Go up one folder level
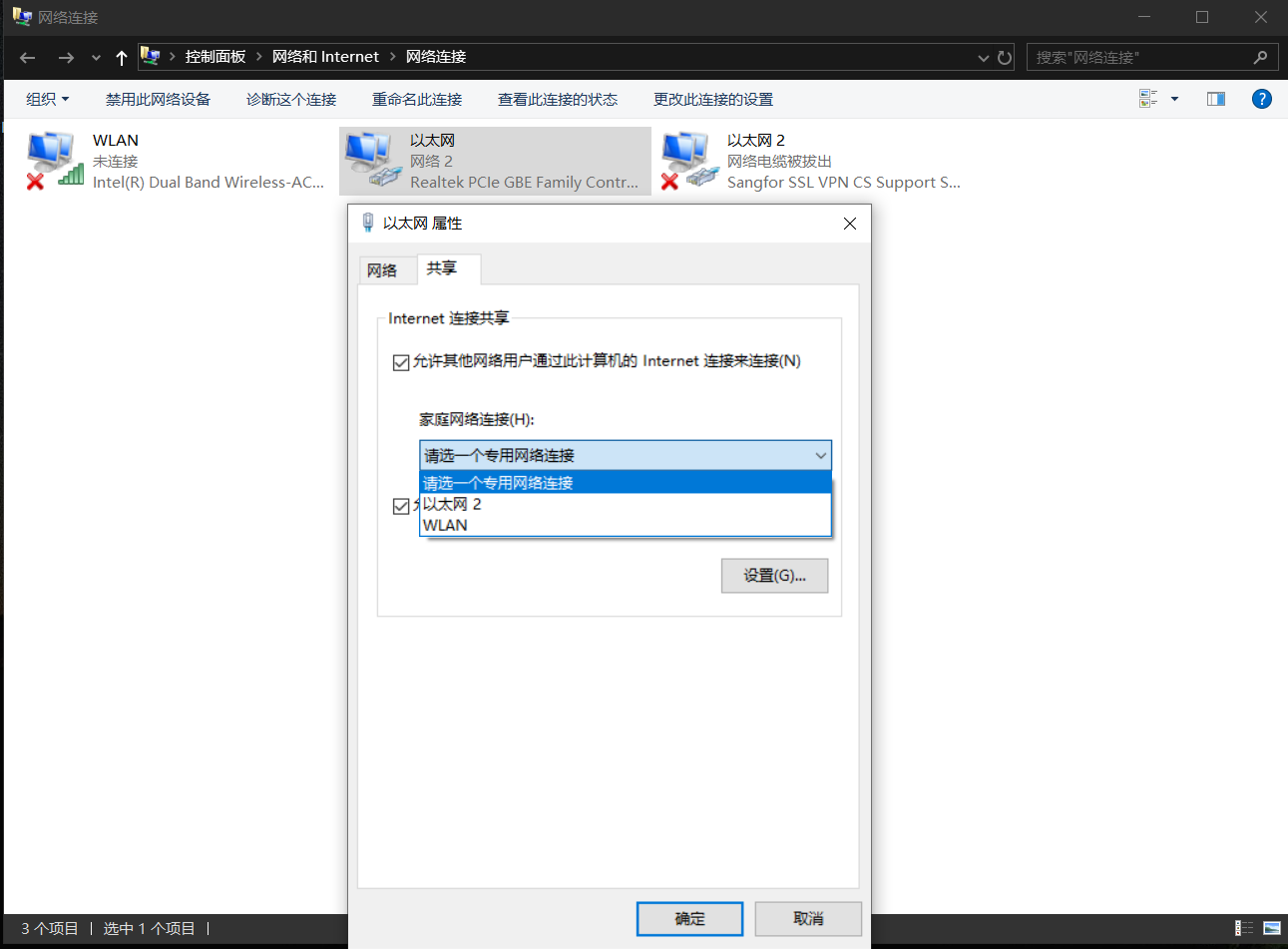The image size is (1288, 949). (121, 57)
